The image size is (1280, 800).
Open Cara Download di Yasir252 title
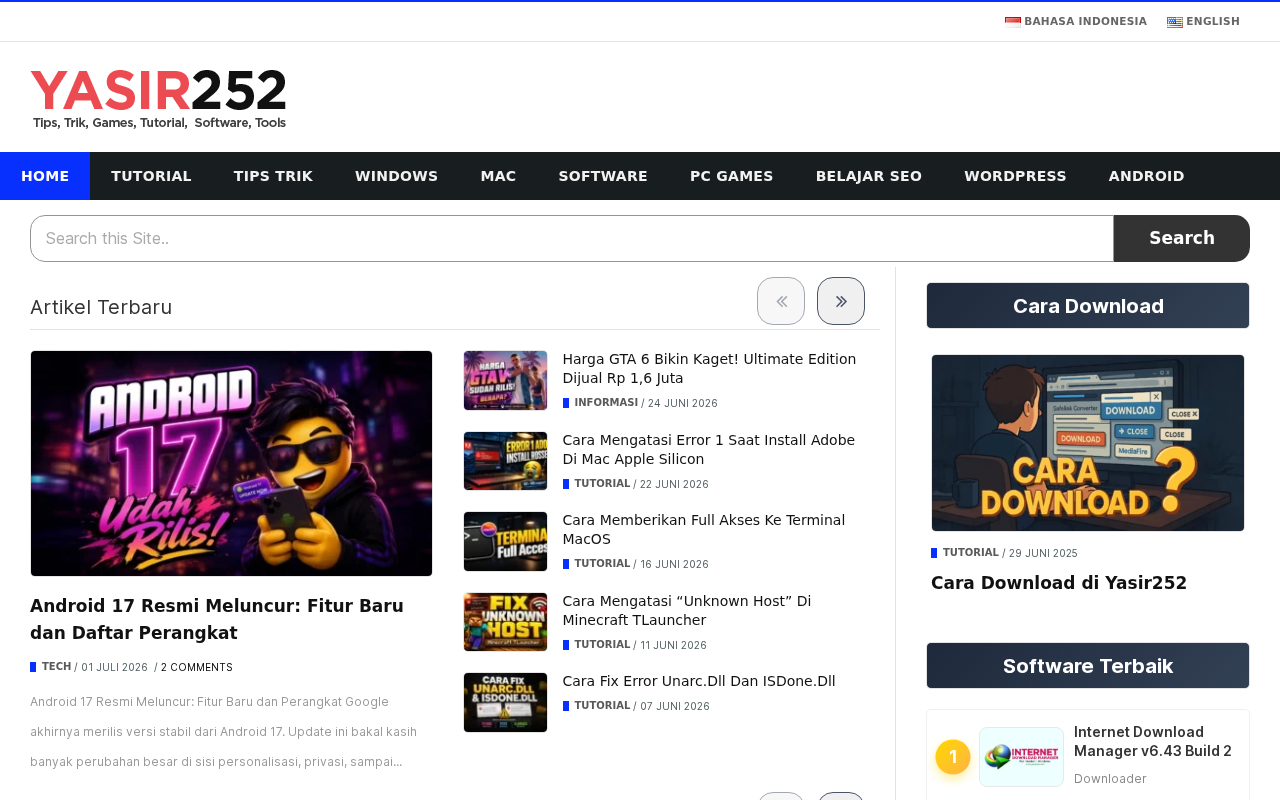[x=1059, y=583]
